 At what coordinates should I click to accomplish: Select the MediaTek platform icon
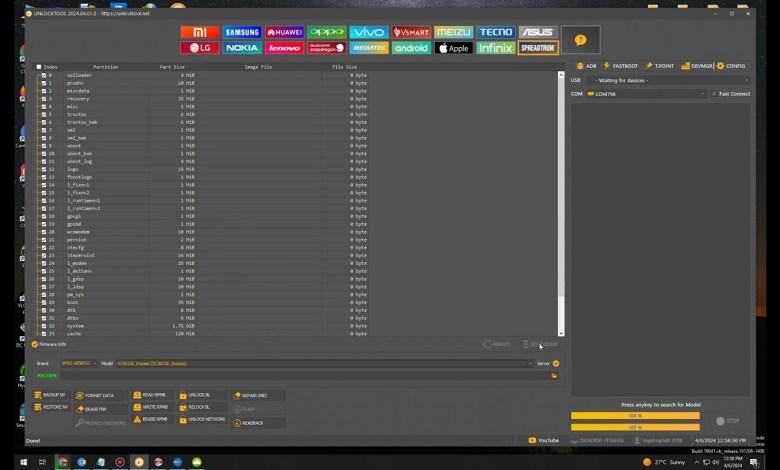pyautogui.click(x=369, y=48)
